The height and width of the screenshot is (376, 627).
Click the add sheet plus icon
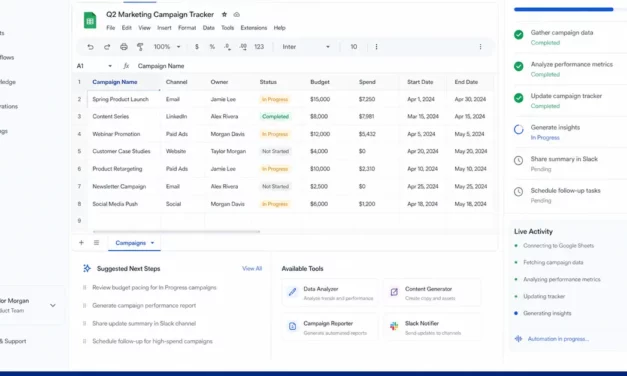pos(81,242)
